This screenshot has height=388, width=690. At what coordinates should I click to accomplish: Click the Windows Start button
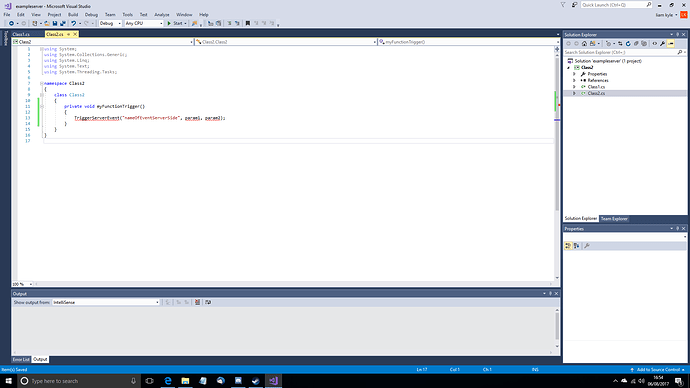pos(8,381)
